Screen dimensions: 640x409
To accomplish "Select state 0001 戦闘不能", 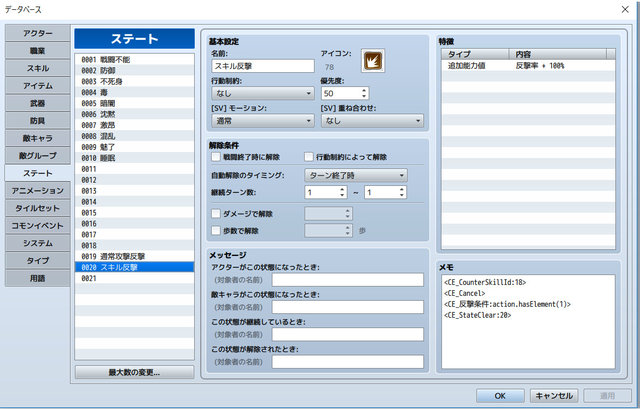I will (134, 60).
